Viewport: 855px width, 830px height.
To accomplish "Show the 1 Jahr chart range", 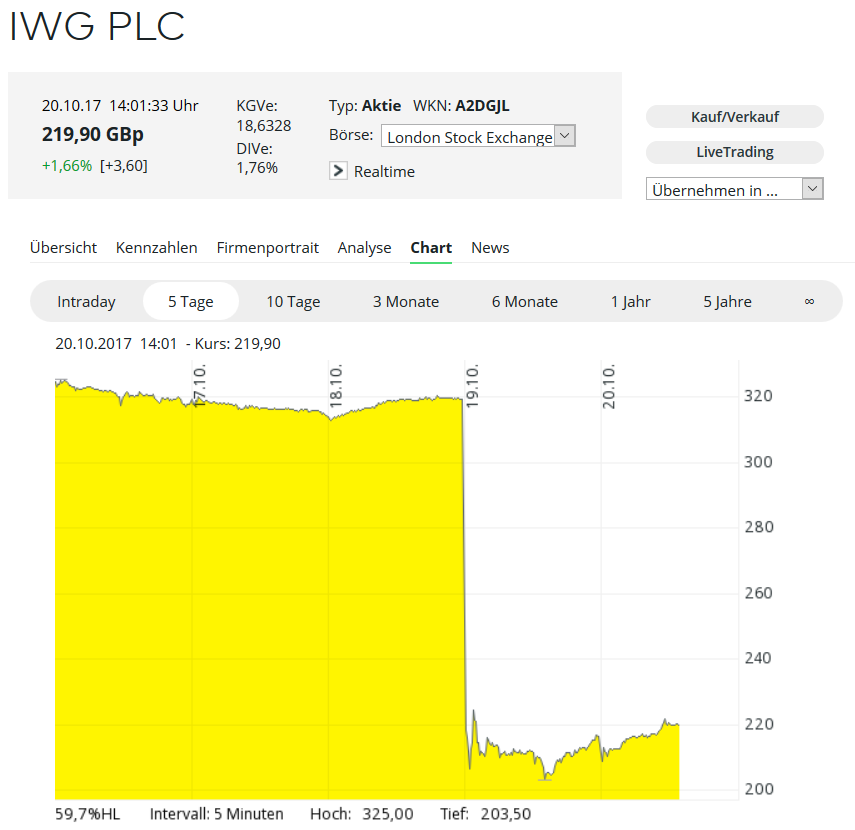I will coord(630,302).
